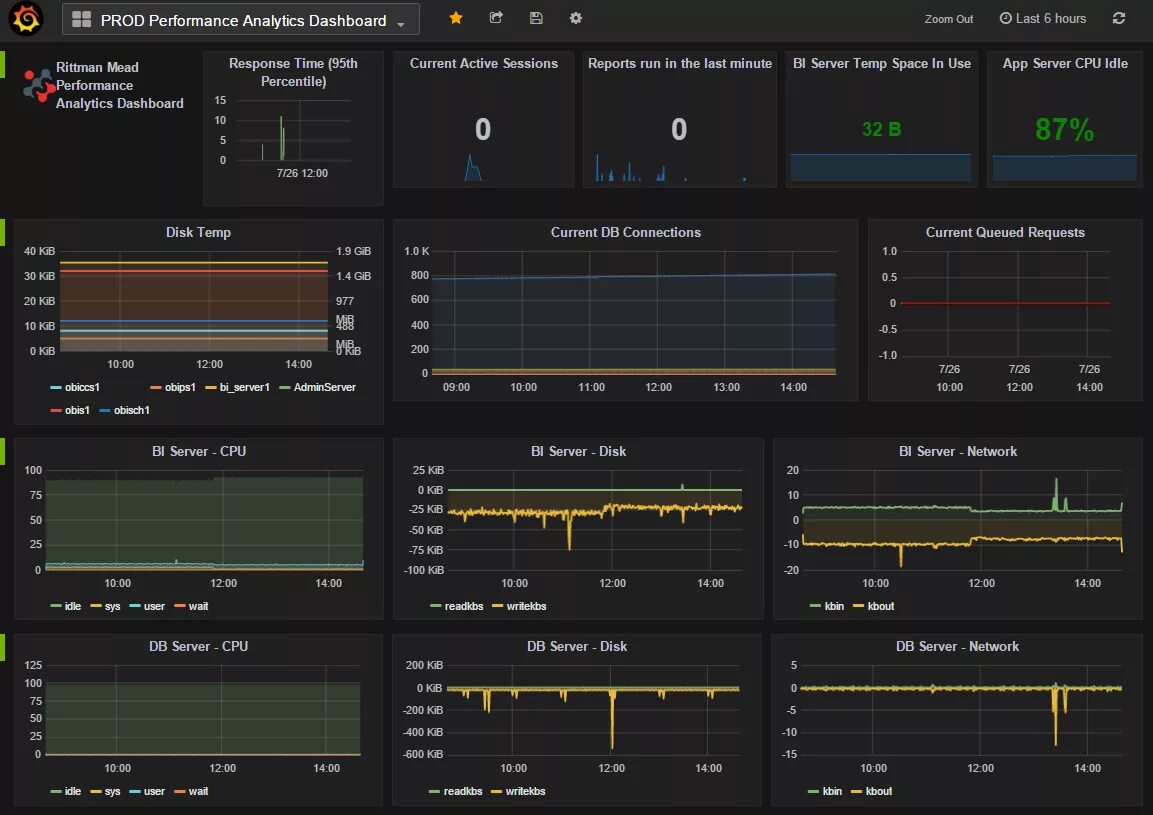Click the Zoom Out button
Image resolution: width=1153 pixels, height=815 pixels.
(x=949, y=19)
